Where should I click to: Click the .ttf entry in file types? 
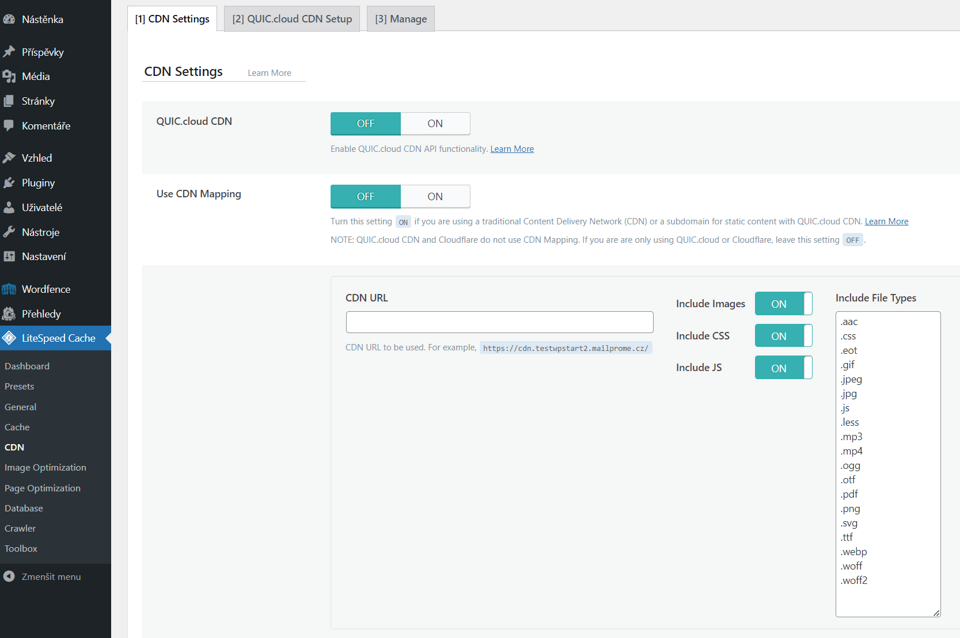pyautogui.click(x=847, y=537)
